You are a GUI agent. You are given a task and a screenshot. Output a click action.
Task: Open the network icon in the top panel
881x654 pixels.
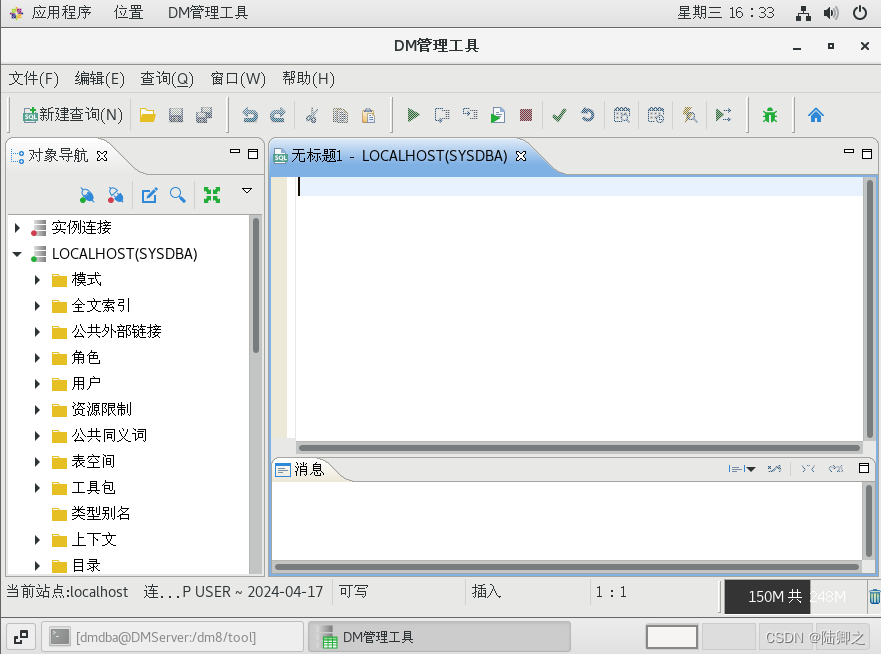point(803,13)
